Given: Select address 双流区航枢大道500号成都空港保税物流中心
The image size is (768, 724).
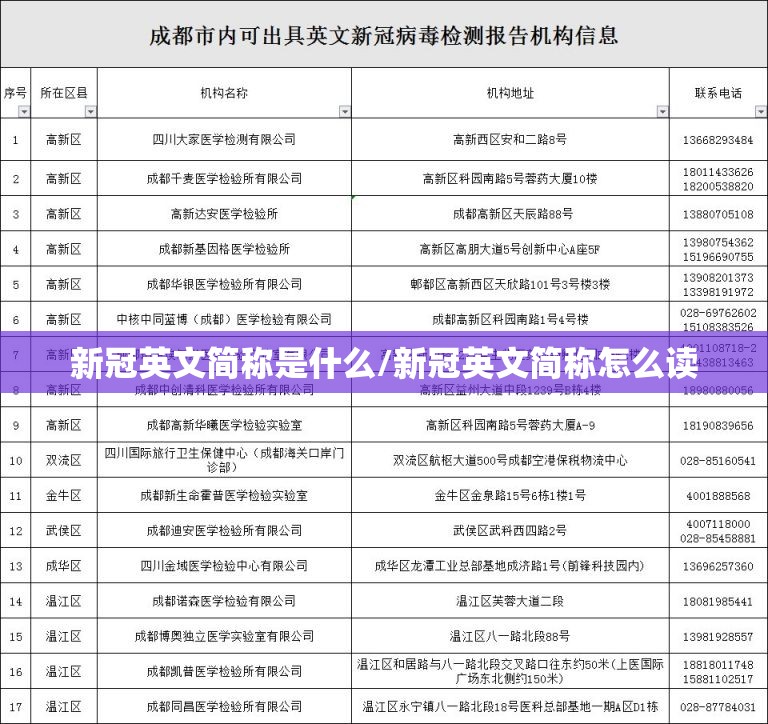Looking at the screenshot, I should [x=510, y=460].
